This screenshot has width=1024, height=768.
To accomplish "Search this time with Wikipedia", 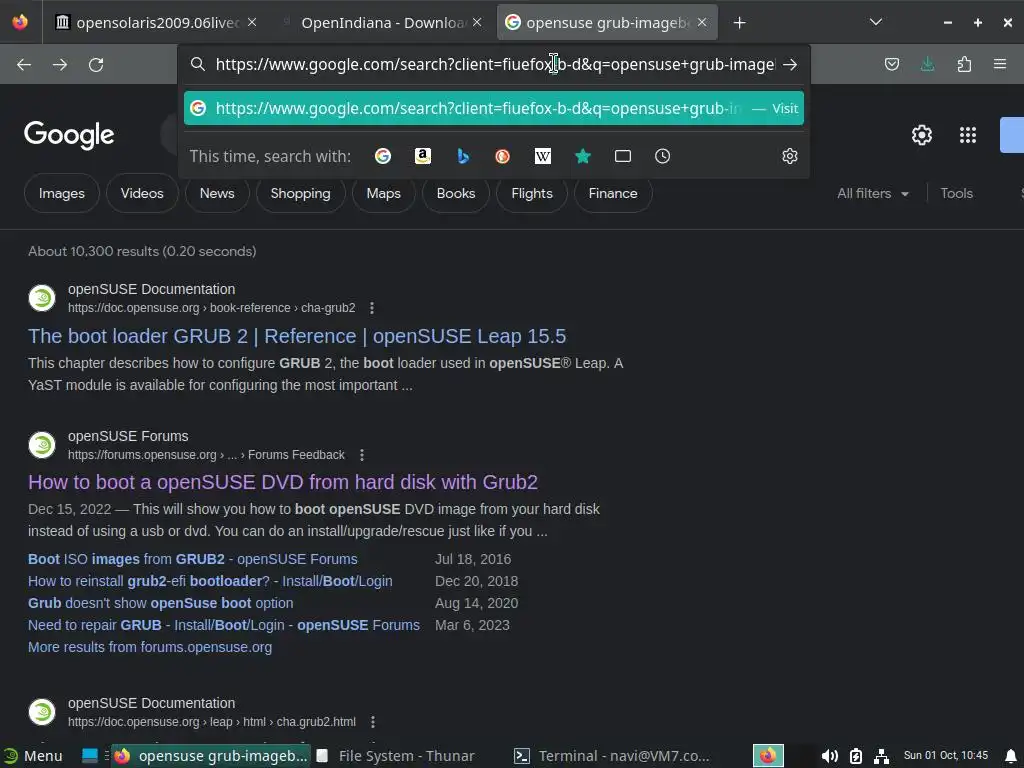I will [x=543, y=156].
